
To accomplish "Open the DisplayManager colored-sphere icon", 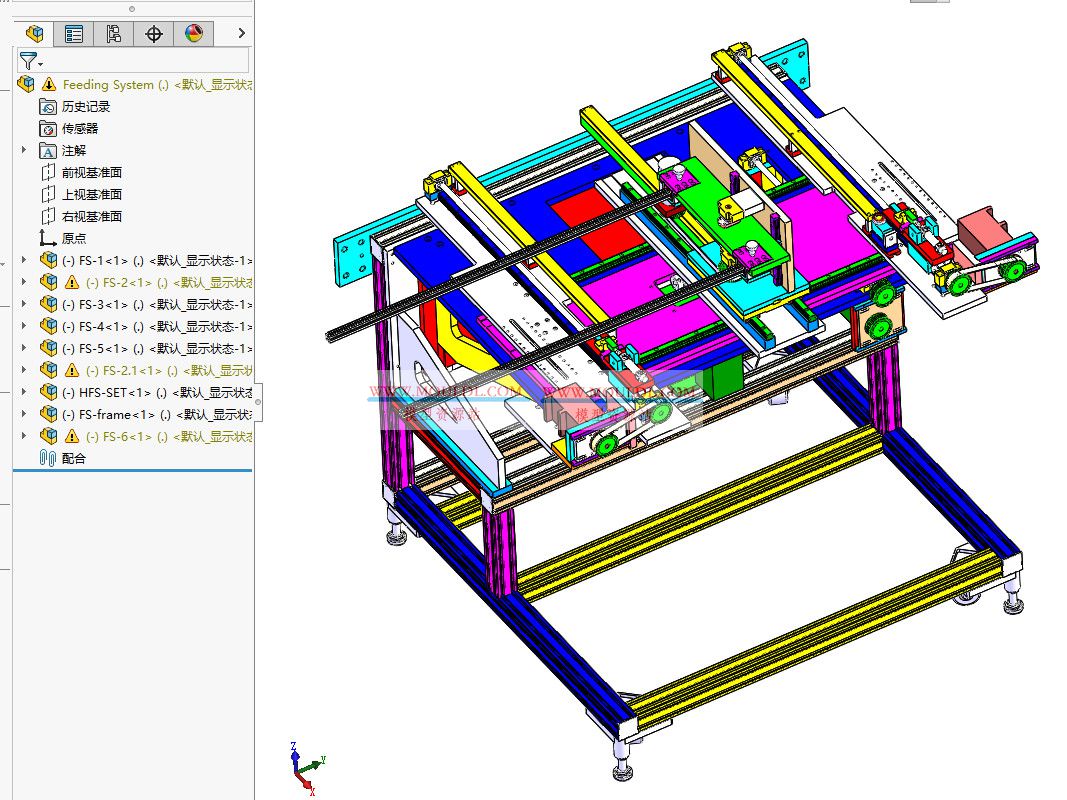I will point(192,33).
